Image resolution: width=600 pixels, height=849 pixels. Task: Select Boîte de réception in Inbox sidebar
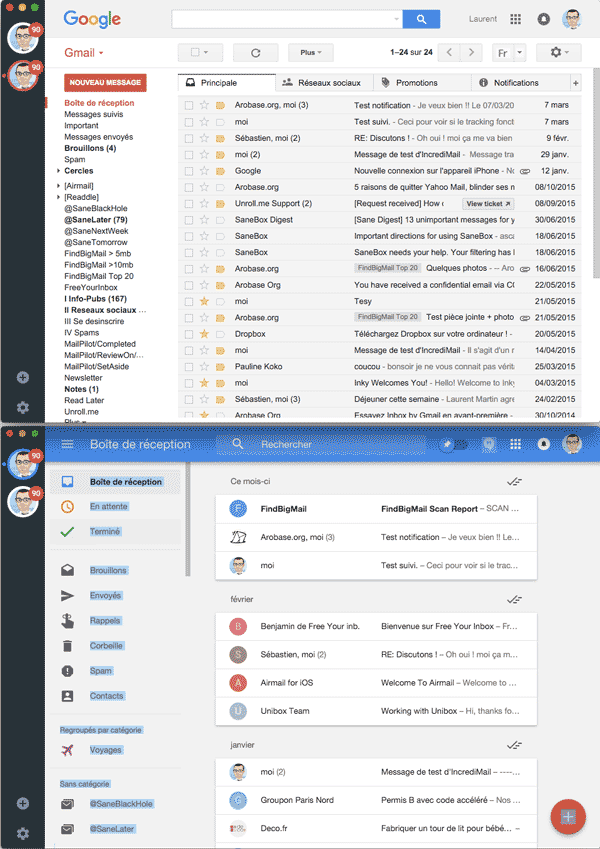[x=115, y=481]
